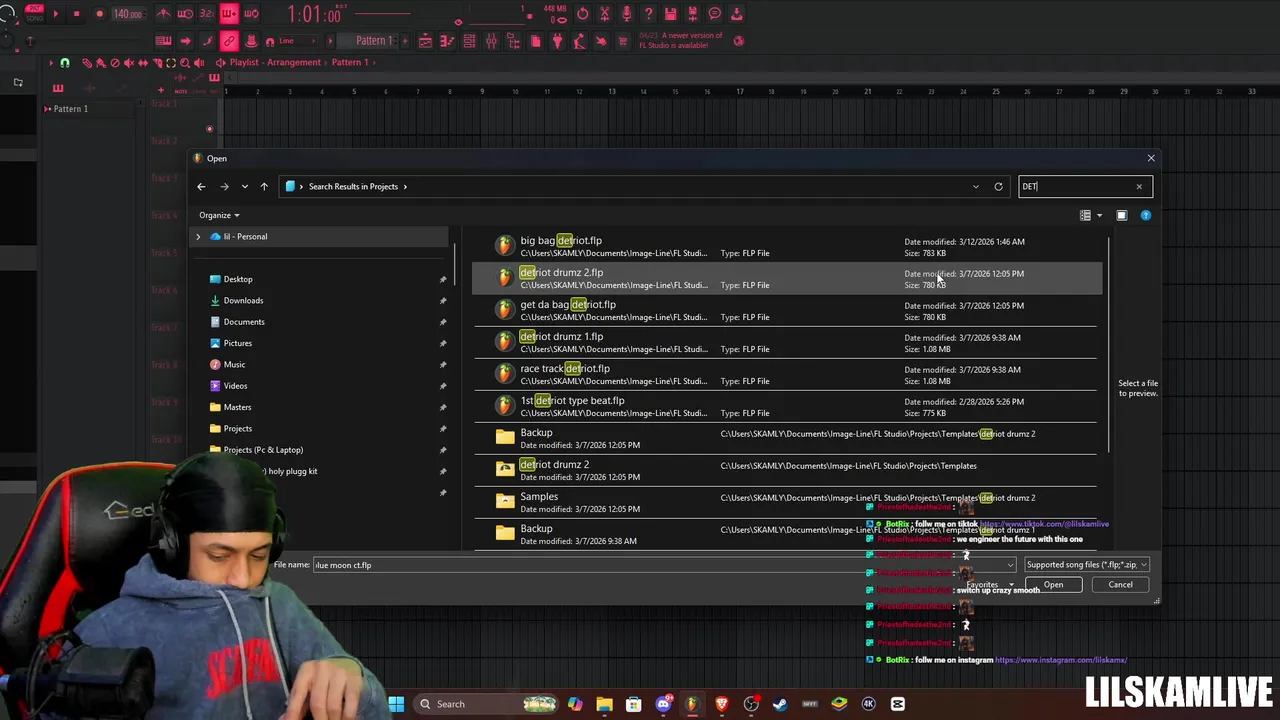The image size is (1280, 720).
Task: Open Supported song files type dropdown
Action: 1086,565
